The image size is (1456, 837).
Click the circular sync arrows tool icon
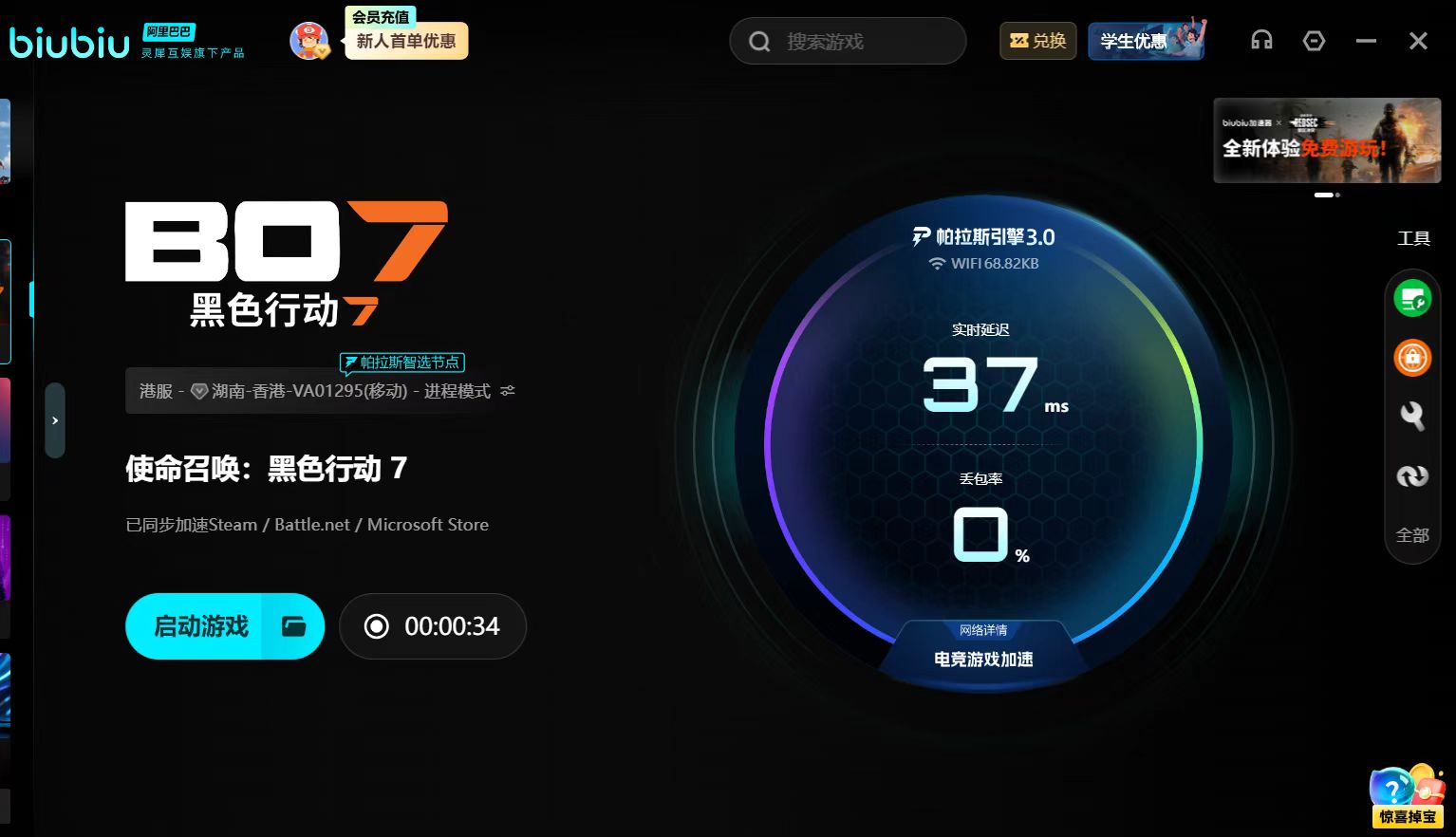pos(1412,475)
